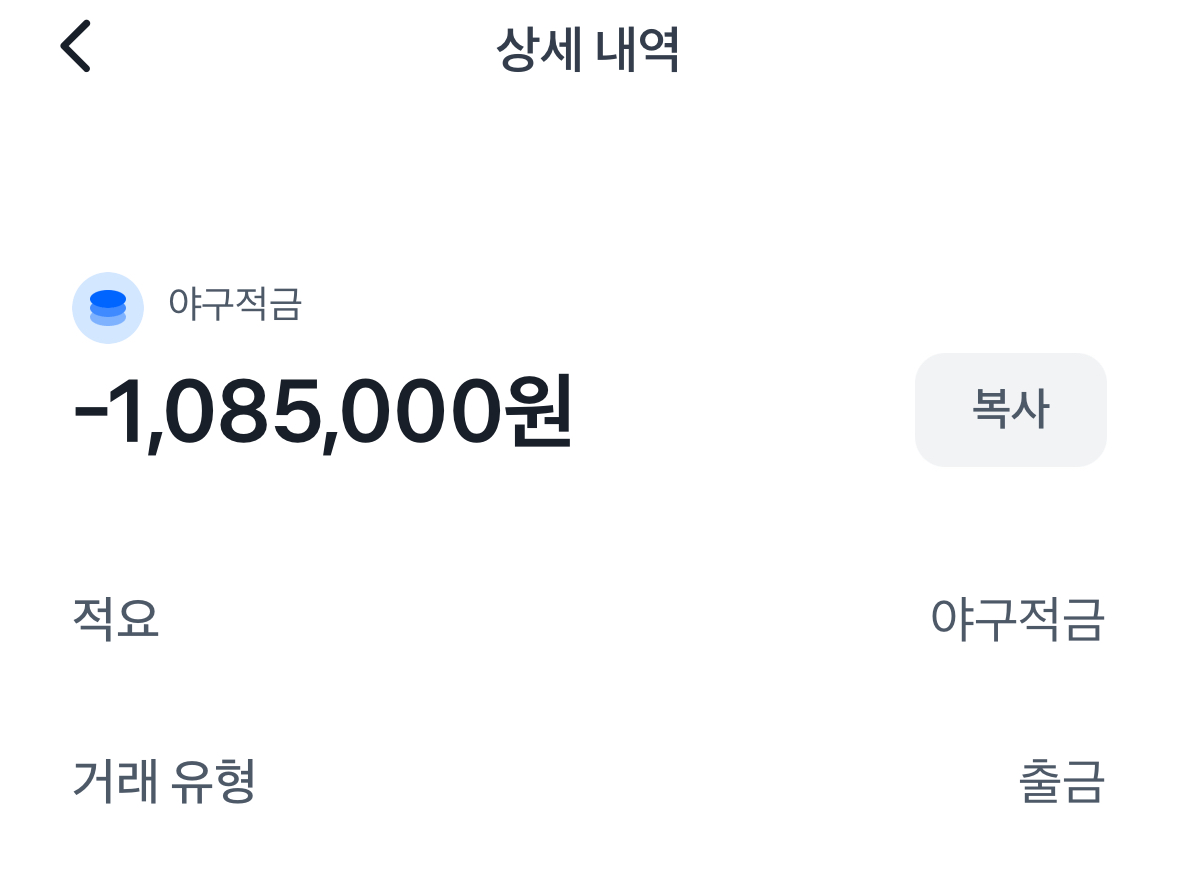This screenshot has height=869, width=1179.
Task: Tap the 야구적금 account name above the amount
Action: 235,305
